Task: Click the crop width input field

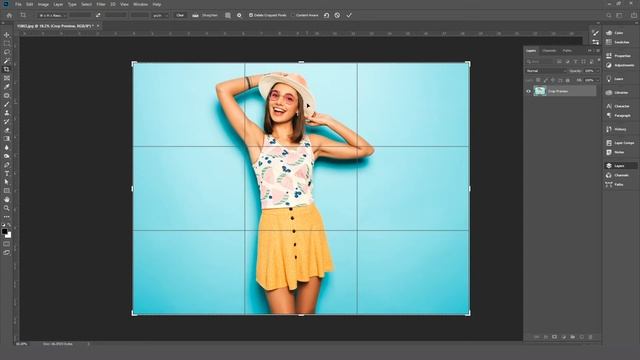Action: 80,15
